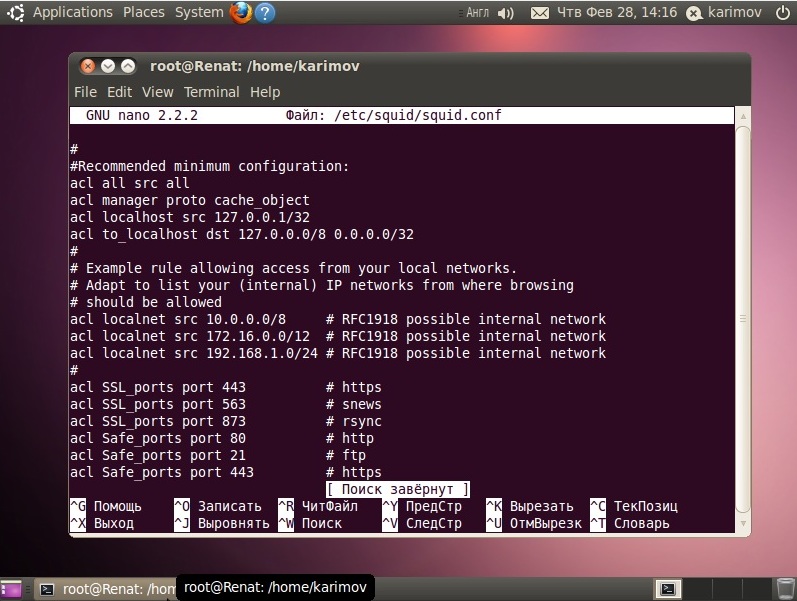The image size is (797, 601).
Task: Click 'acl SSL_ports port 873' line
Action: pyautogui.click(x=226, y=422)
